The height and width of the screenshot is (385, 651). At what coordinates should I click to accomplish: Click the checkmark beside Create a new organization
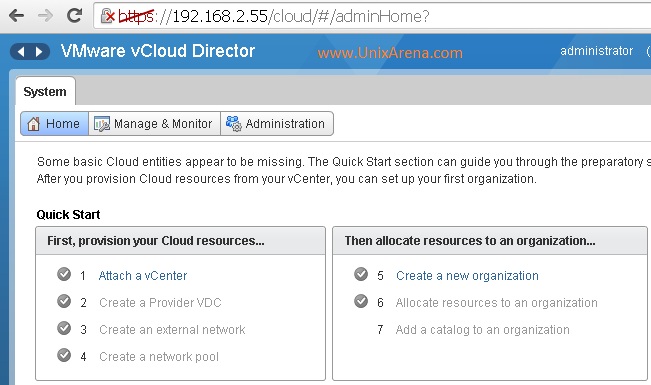361,274
